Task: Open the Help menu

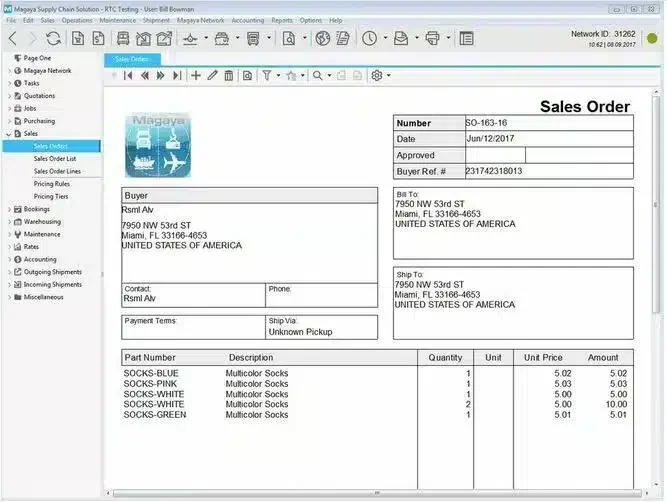Action: click(336, 20)
